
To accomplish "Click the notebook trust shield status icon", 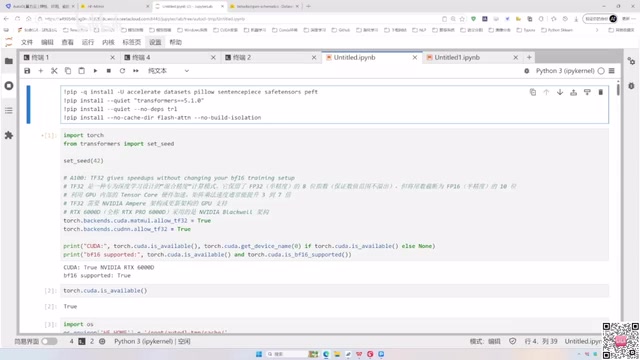I will click(x=513, y=341).
